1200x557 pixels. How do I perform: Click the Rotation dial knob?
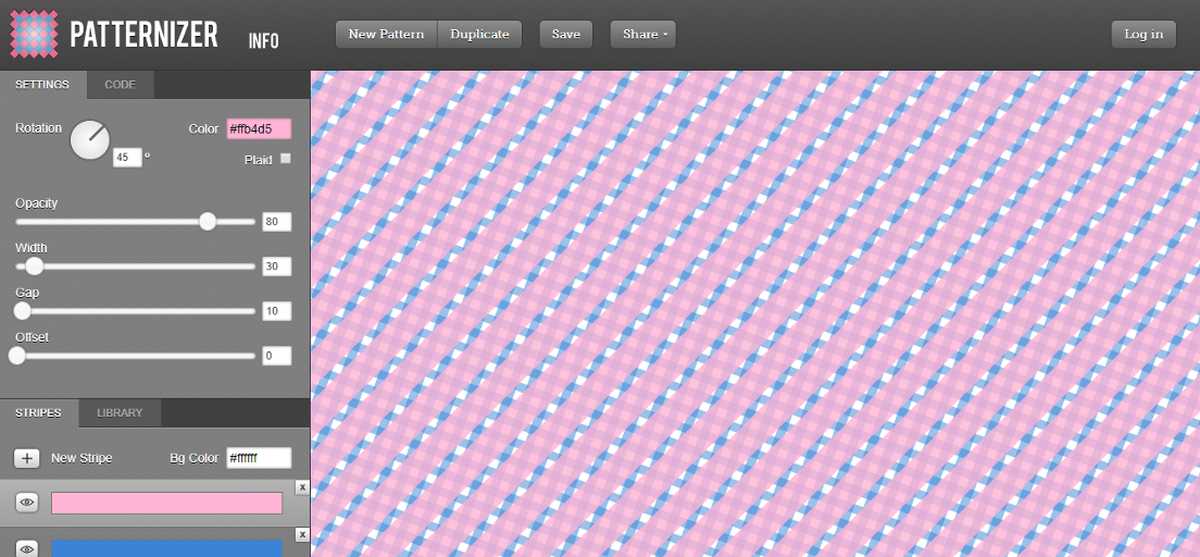[x=89, y=140]
